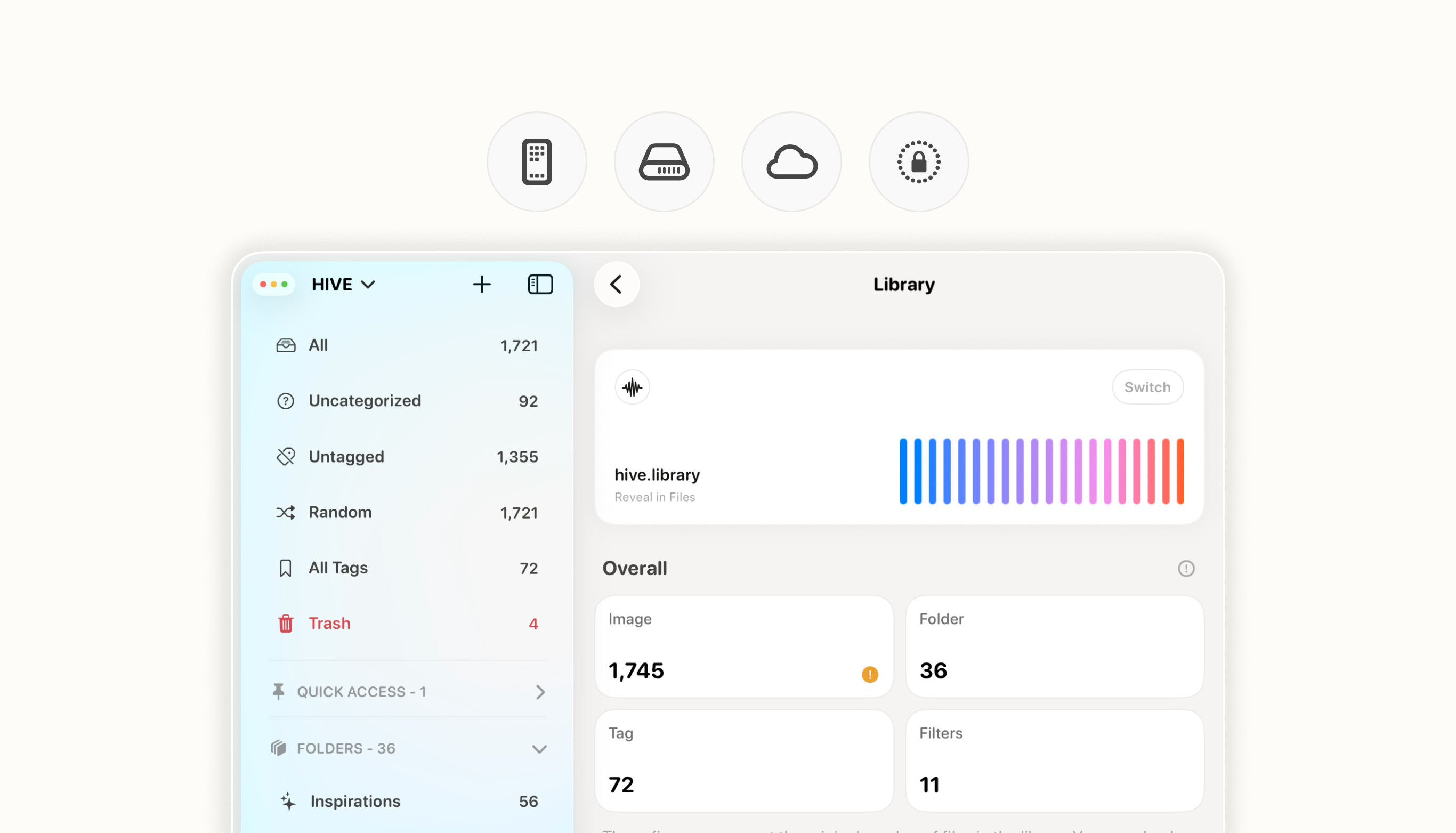The image size is (1456, 833).
Task: Click the Switch library button
Action: (x=1147, y=387)
